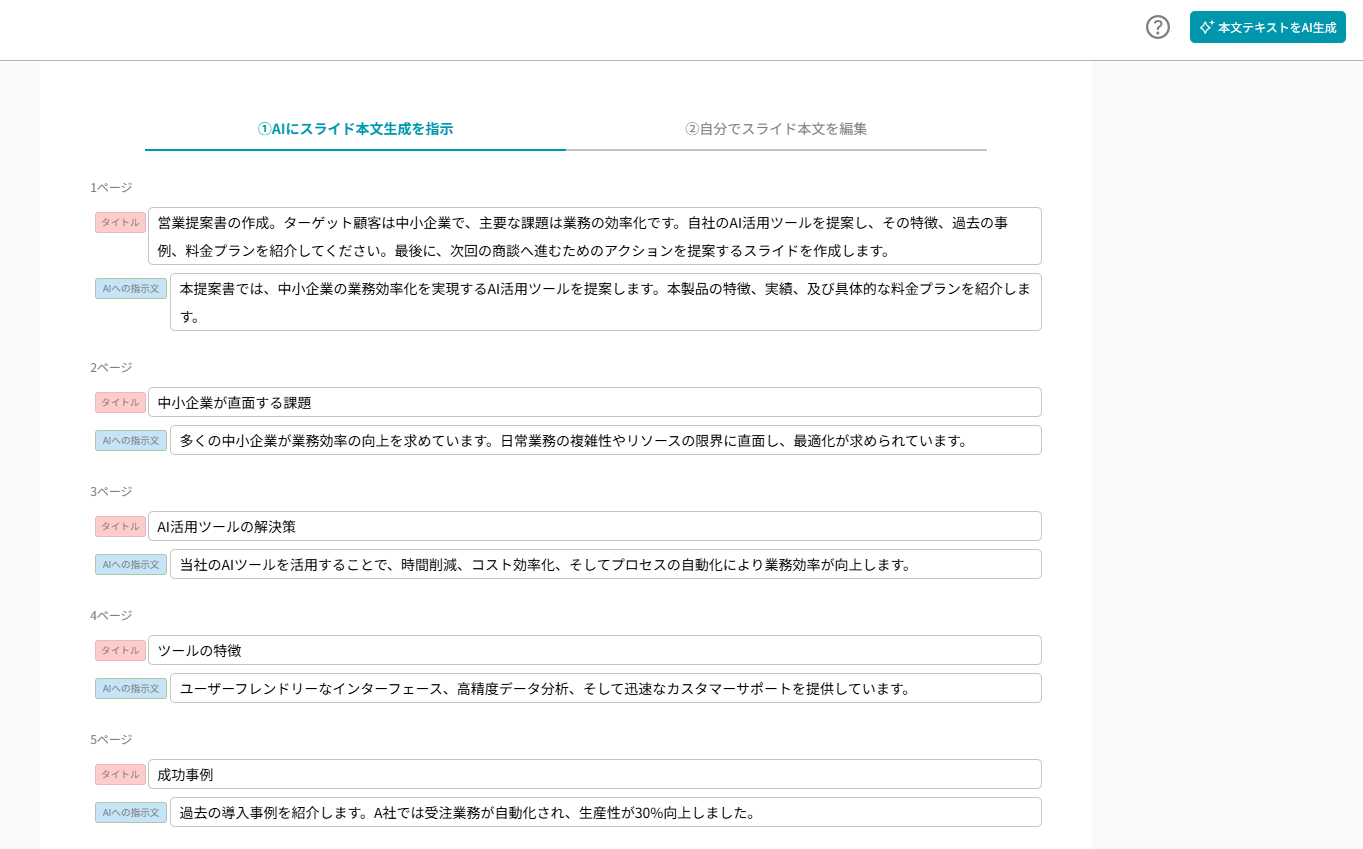Click the 本文テキストをAI生成 button
1363x849 pixels.
click(x=1267, y=27)
